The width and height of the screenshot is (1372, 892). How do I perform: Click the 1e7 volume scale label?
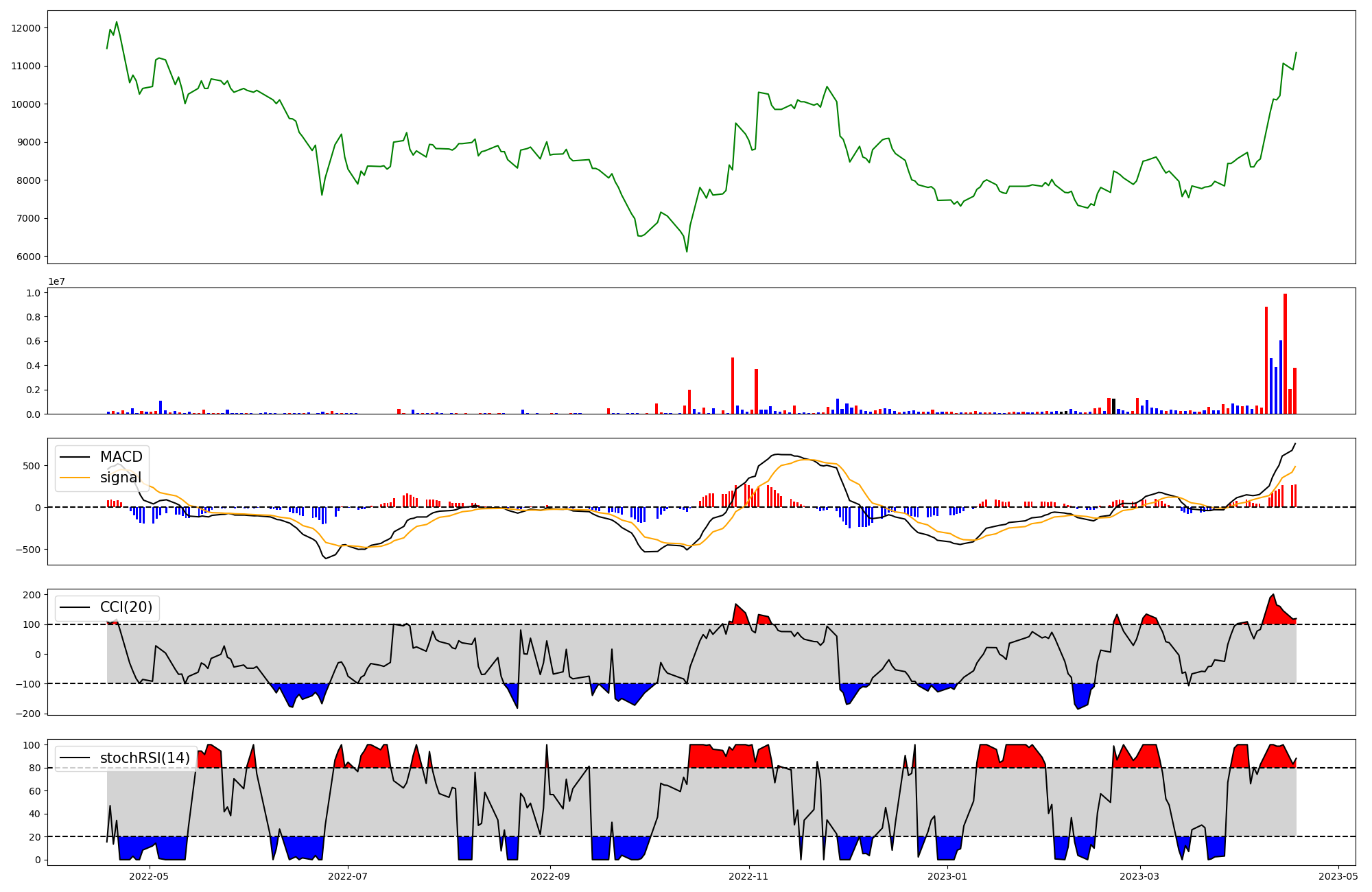[56, 281]
